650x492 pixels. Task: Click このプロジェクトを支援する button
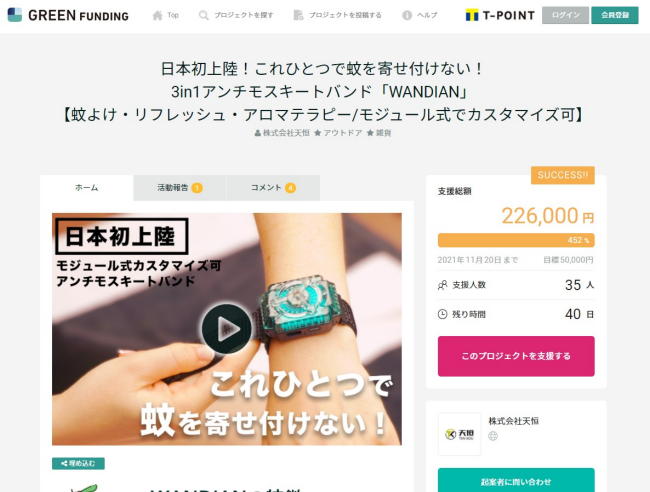[516, 356]
